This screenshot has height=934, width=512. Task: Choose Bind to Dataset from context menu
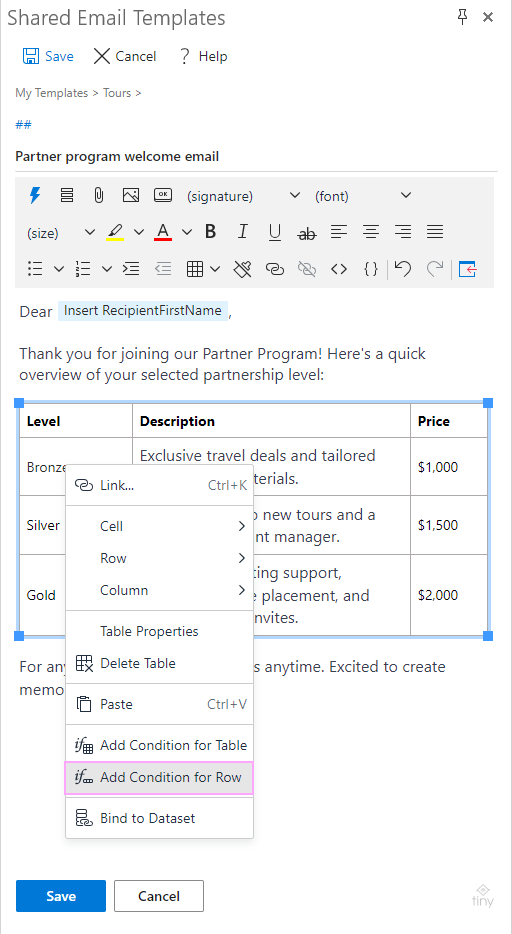point(159,818)
